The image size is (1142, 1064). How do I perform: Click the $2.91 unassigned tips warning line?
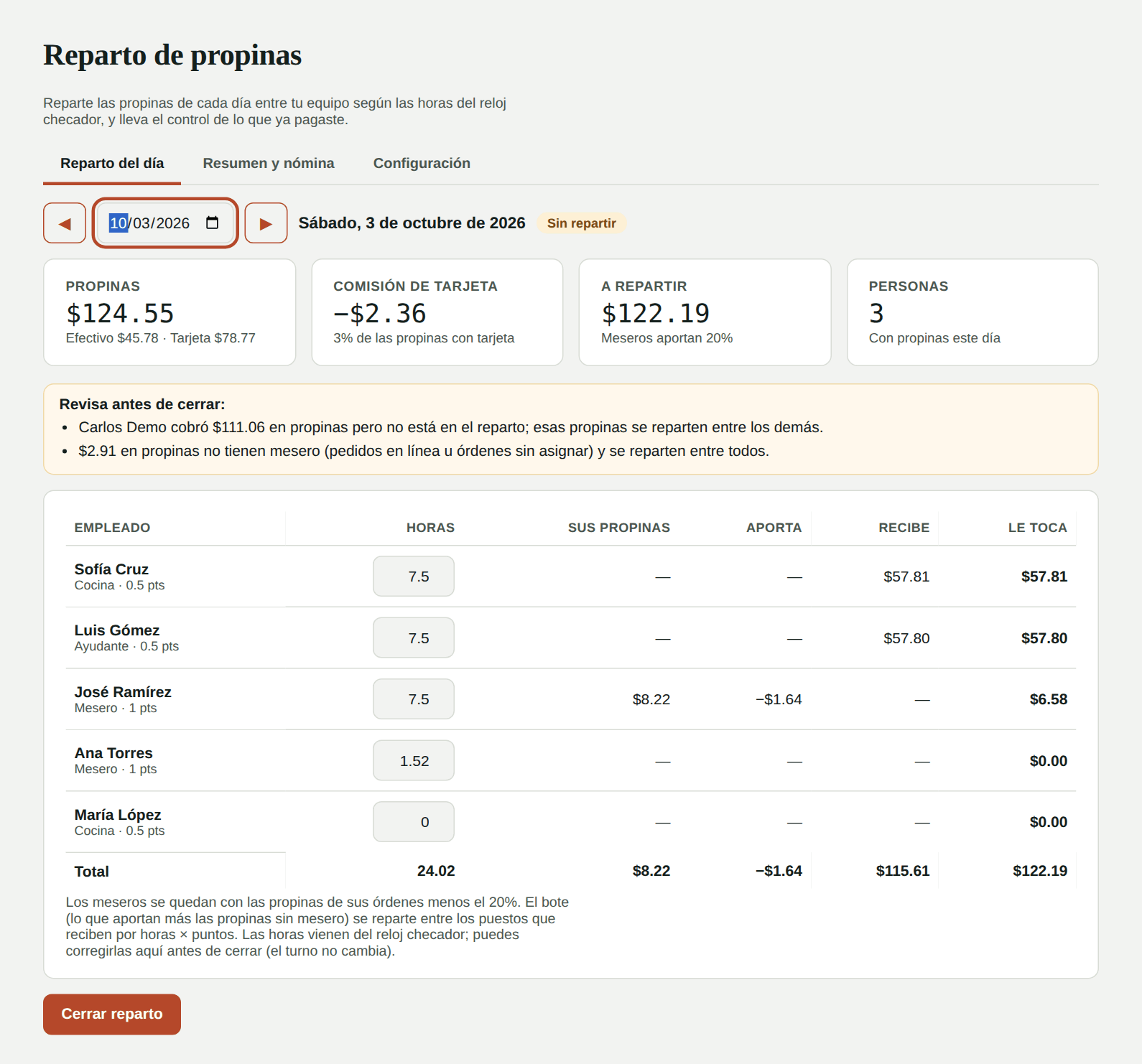coord(424,451)
